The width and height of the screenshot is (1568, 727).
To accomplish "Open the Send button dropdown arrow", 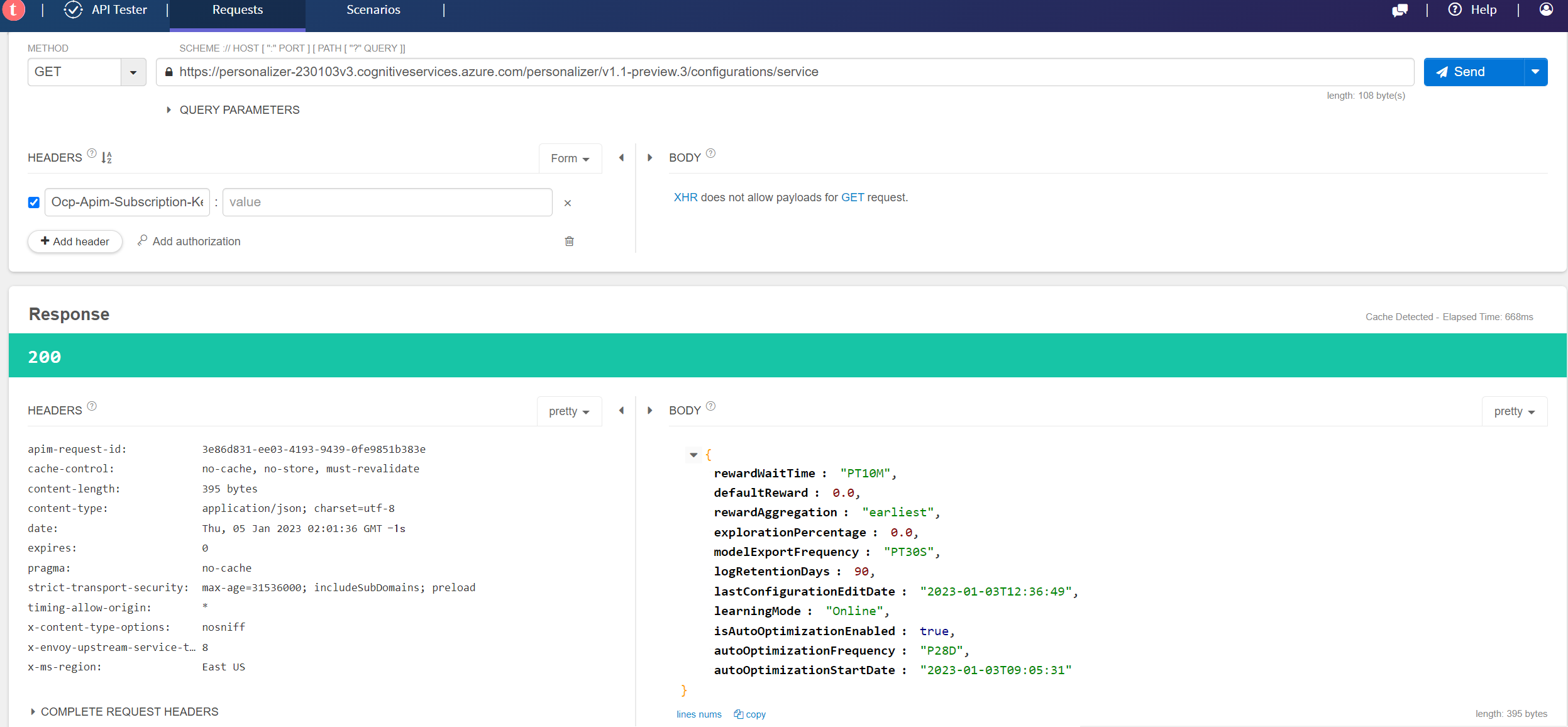I will 1536,72.
